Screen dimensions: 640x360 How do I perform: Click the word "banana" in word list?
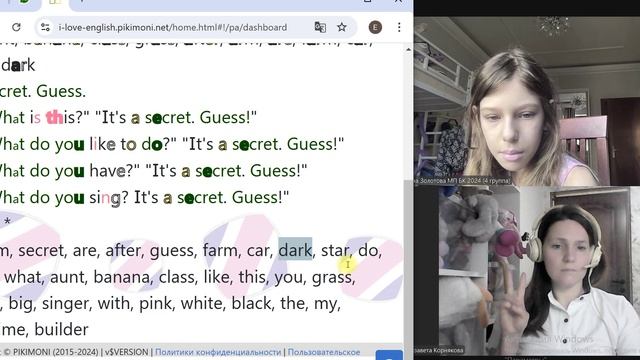click(x=122, y=277)
